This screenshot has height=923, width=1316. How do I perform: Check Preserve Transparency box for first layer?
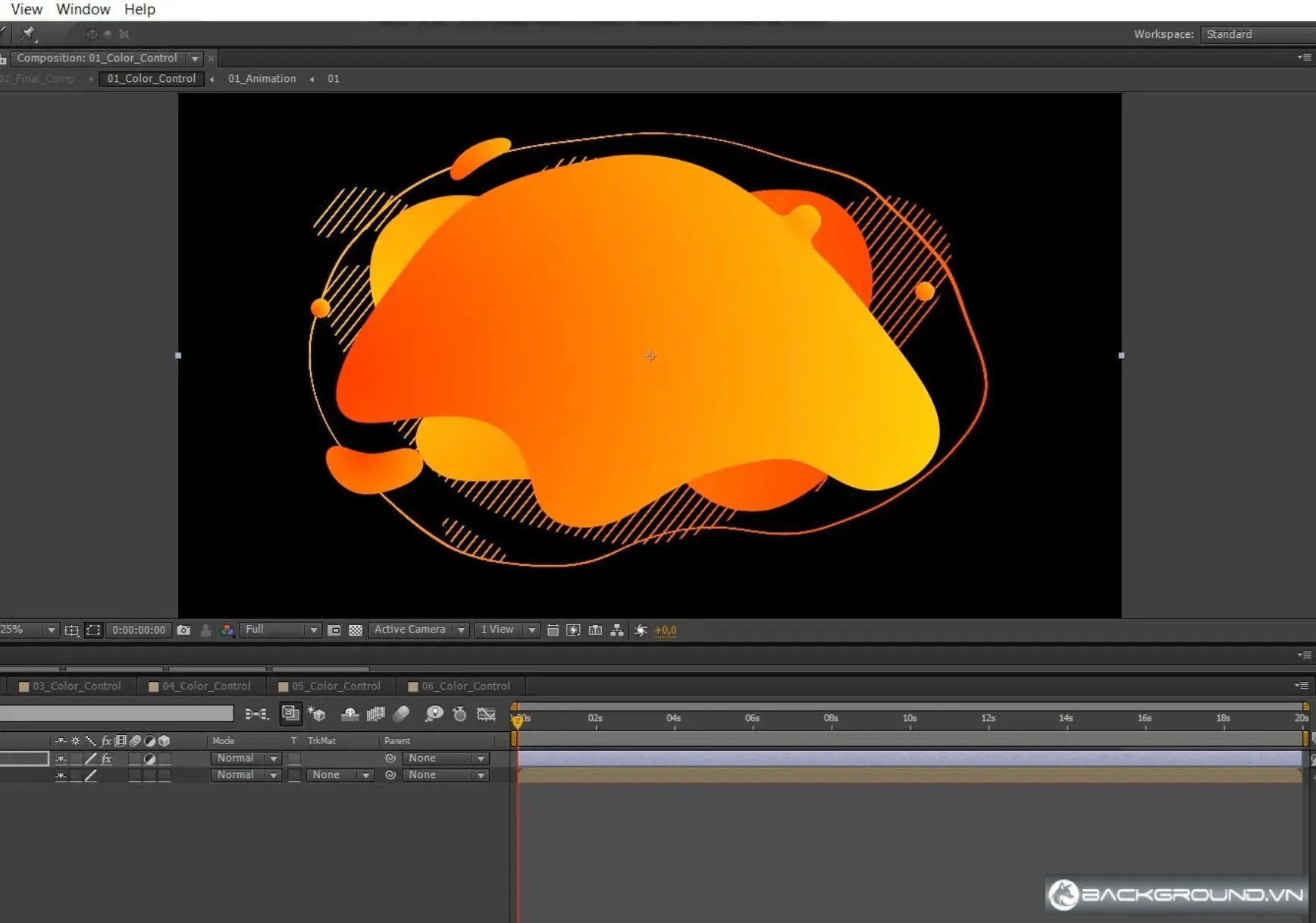click(x=294, y=758)
